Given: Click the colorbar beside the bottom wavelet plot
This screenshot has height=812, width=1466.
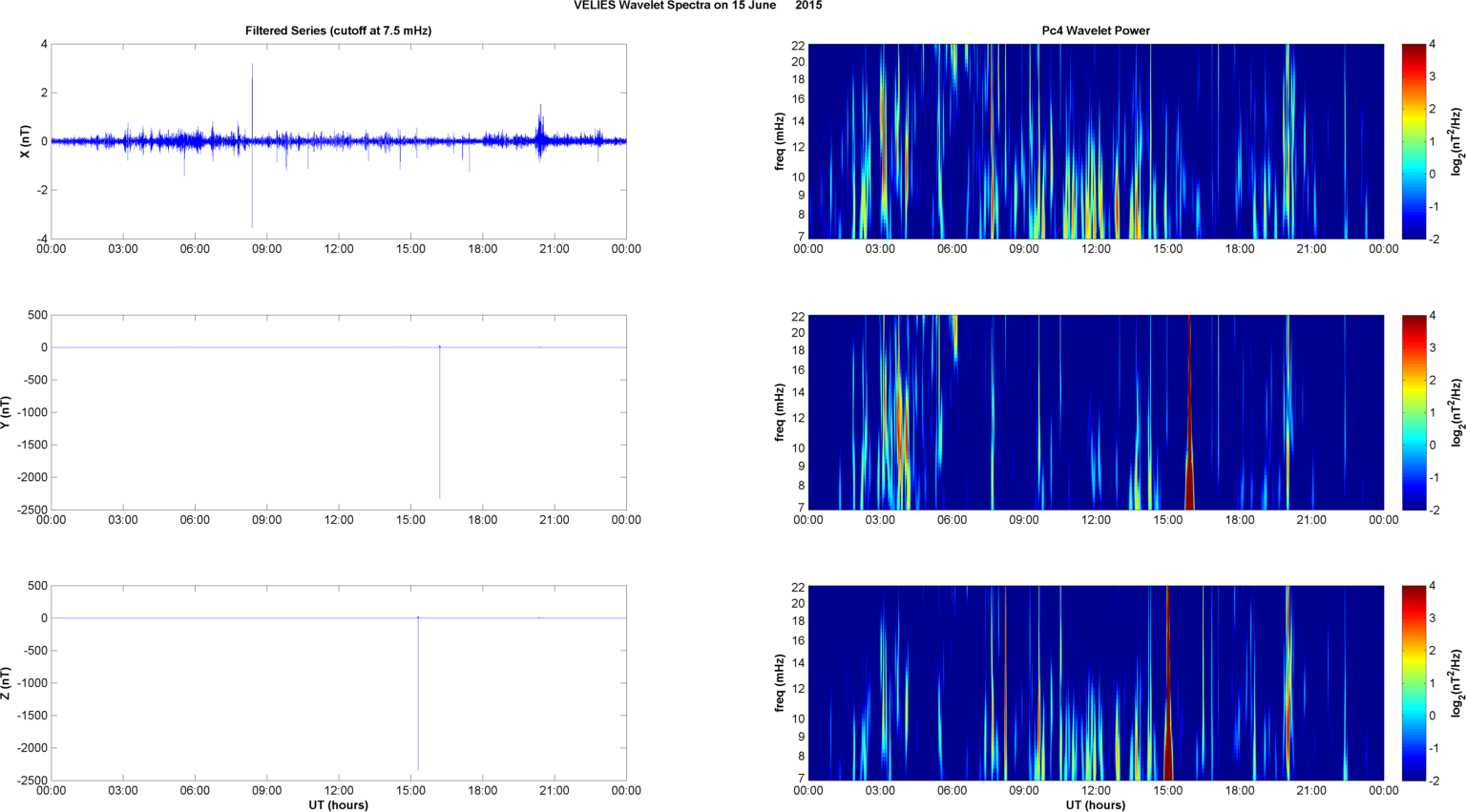Looking at the screenshot, I should (x=1414, y=683).
